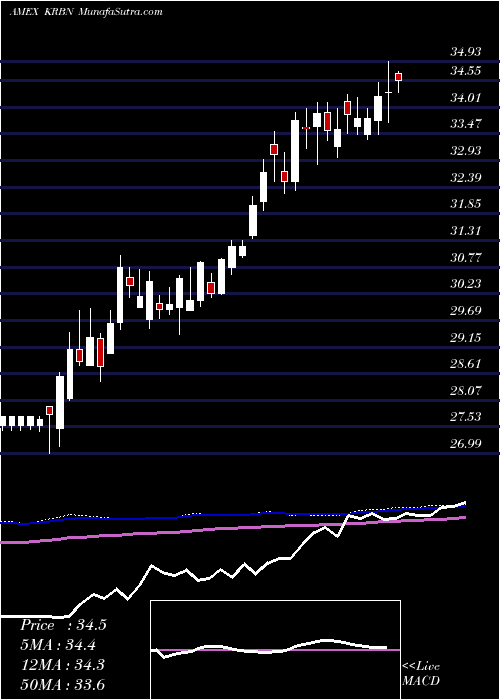This screenshot has width=500, height=700.
Task: Click the 29.15 price axis label
Action: click(466, 338)
